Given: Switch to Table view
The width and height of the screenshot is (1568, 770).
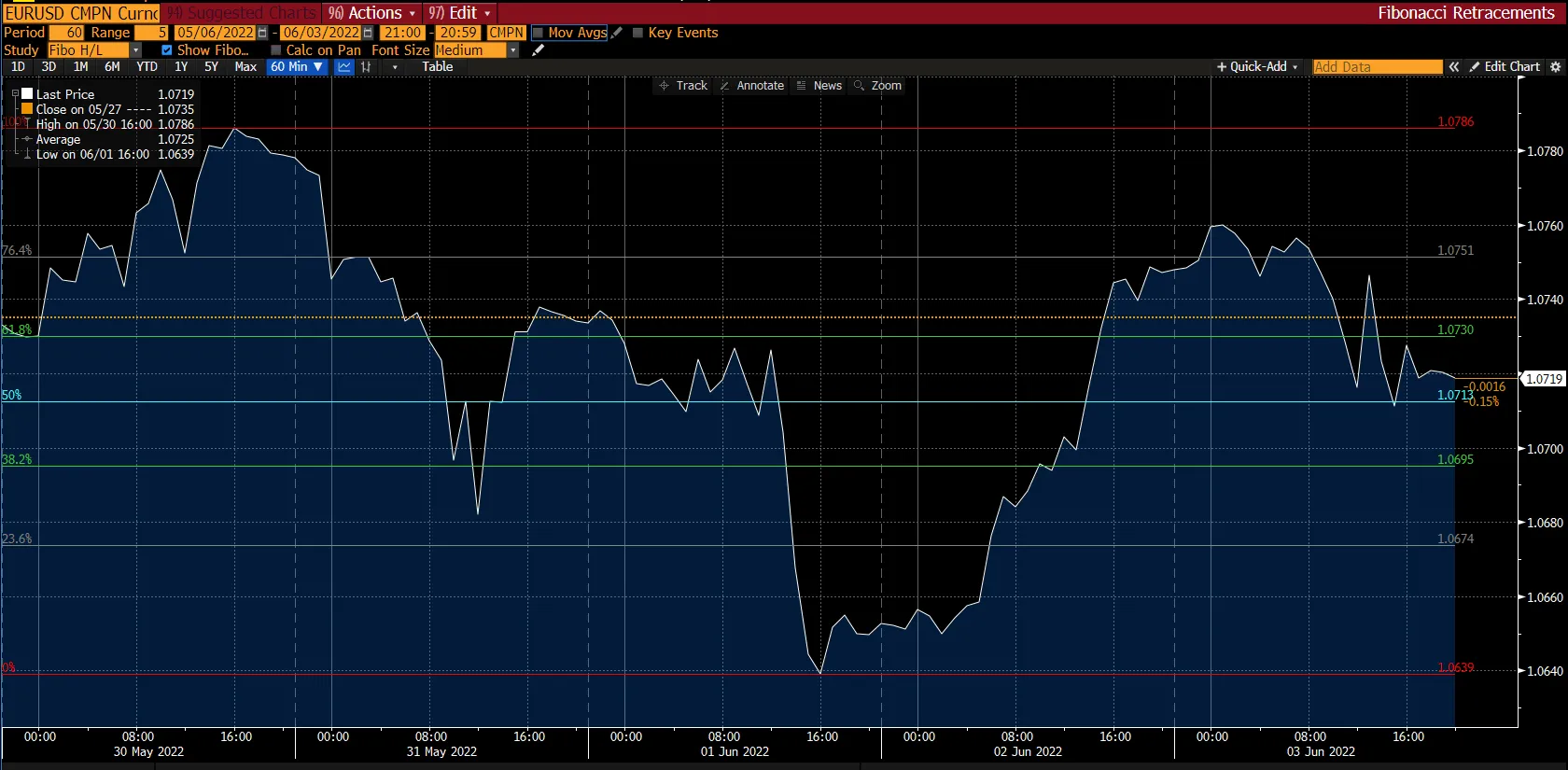Looking at the screenshot, I should click(x=437, y=67).
